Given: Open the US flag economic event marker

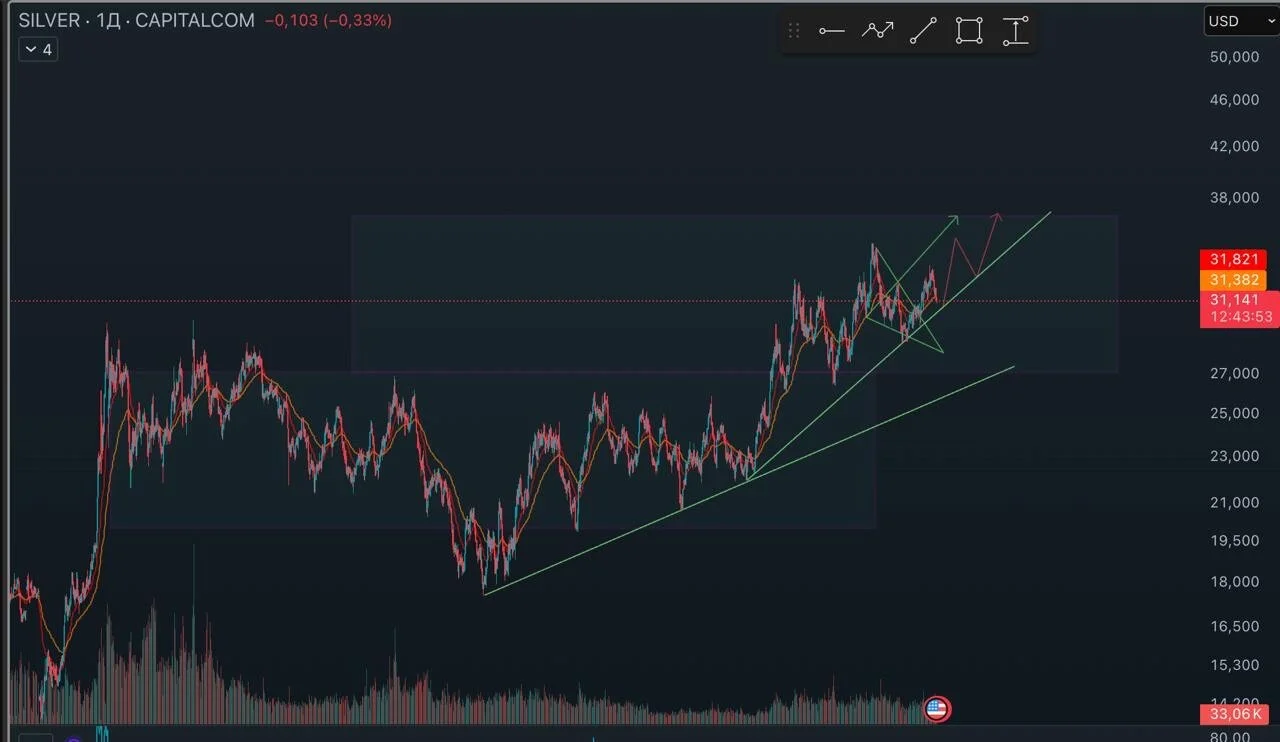Looking at the screenshot, I should pyautogui.click(x=937, y=710).
